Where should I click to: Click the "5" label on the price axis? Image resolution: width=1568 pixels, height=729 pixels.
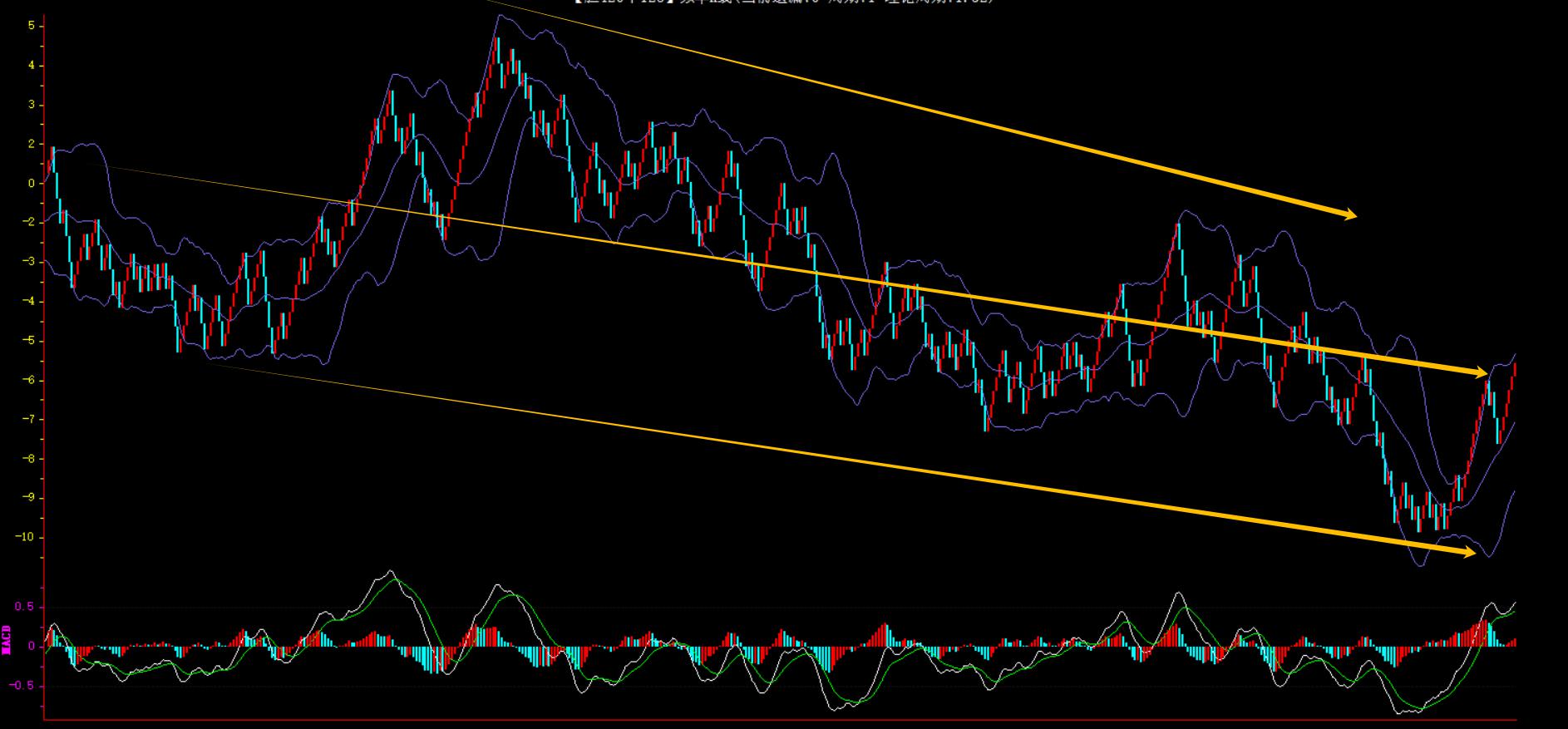tap(31, 26)
